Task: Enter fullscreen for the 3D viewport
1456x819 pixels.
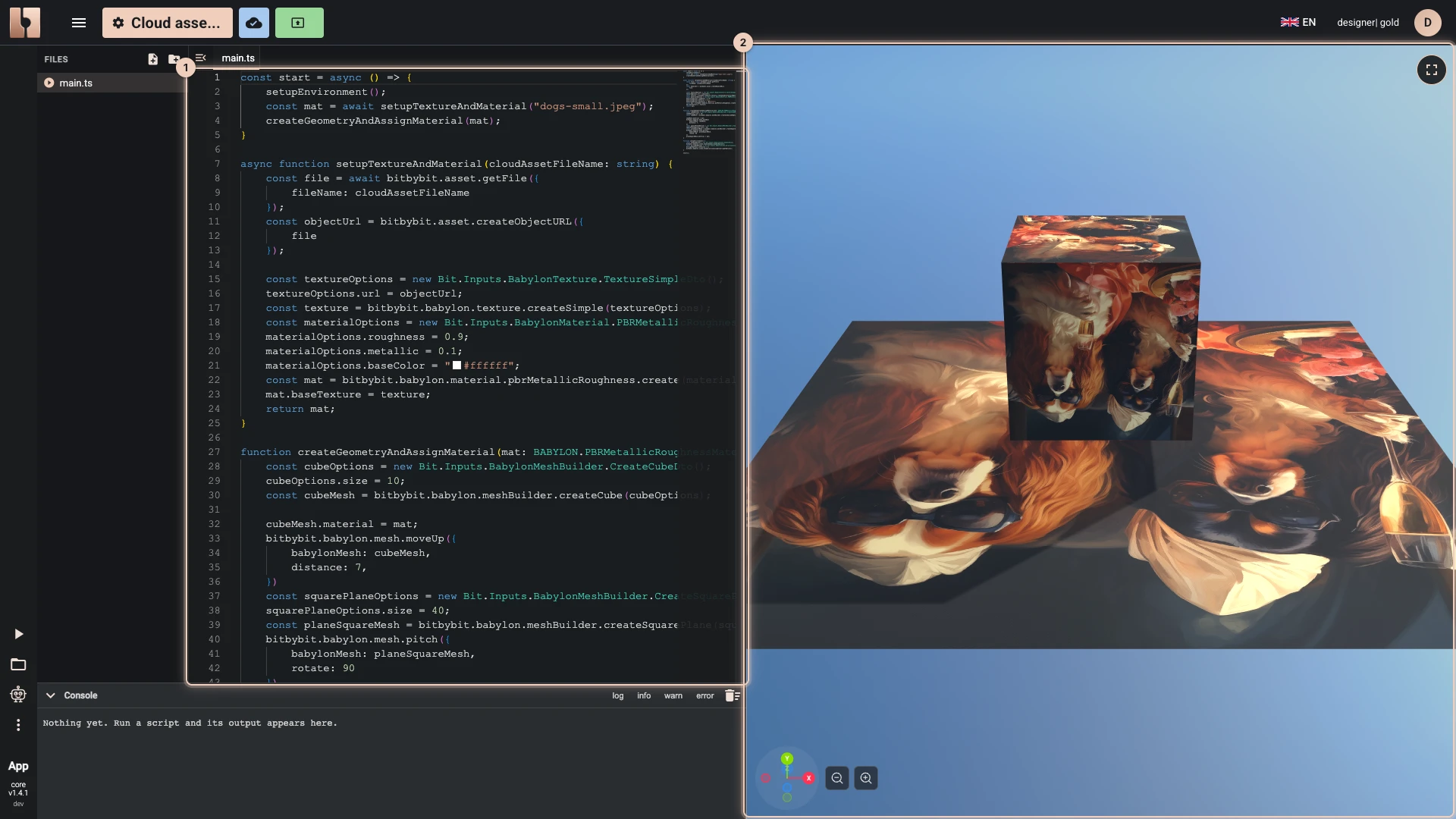Action: (x=1432, y=70)
